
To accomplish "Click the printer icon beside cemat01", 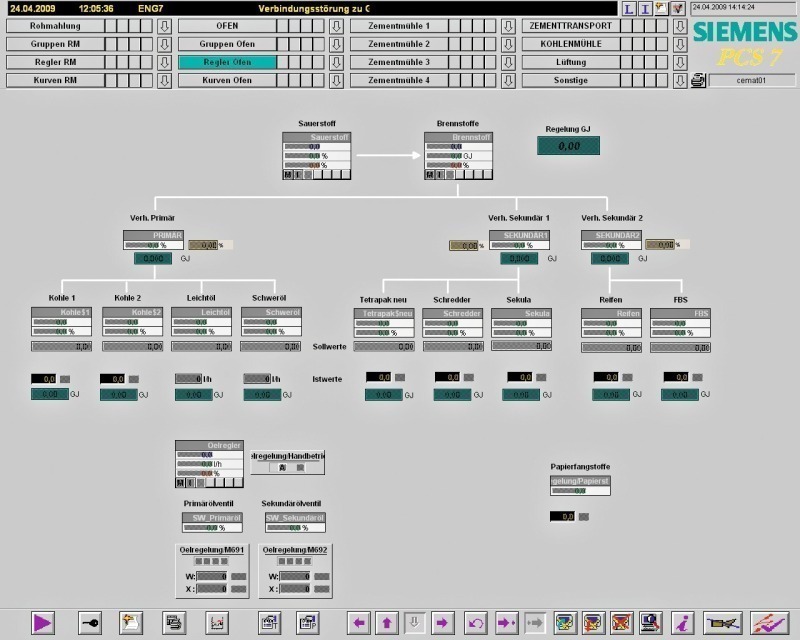I will tap(698, 81).
